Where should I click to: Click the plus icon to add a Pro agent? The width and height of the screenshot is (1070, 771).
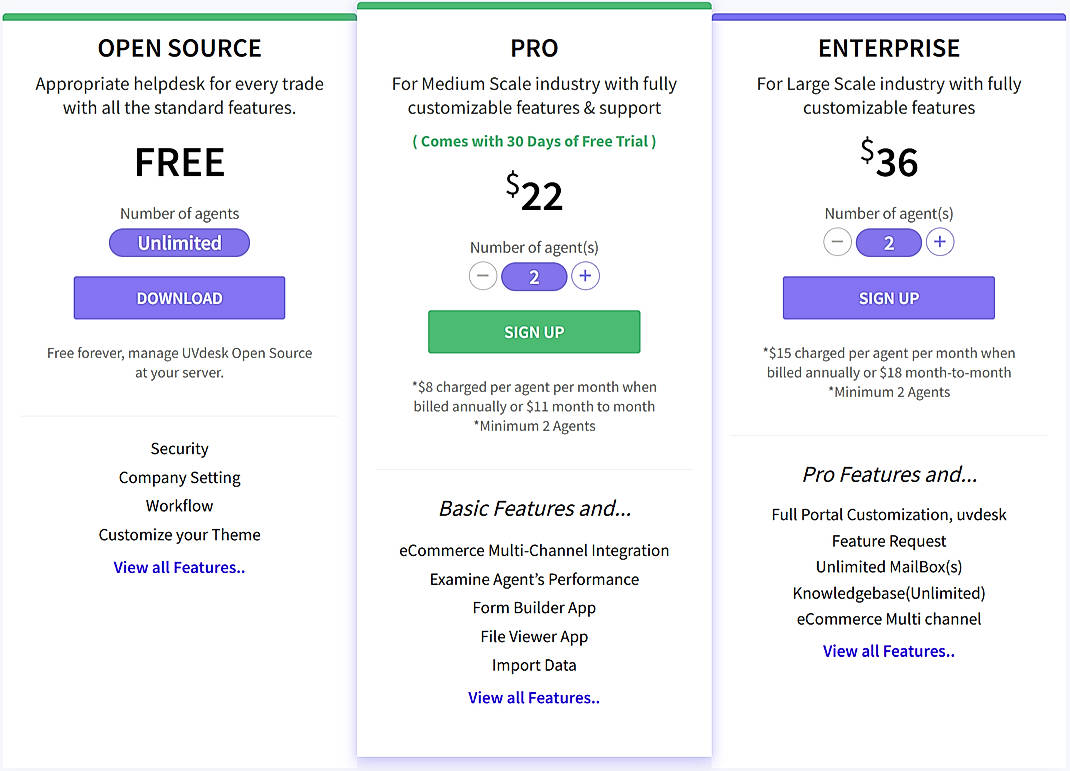[585, 276]
